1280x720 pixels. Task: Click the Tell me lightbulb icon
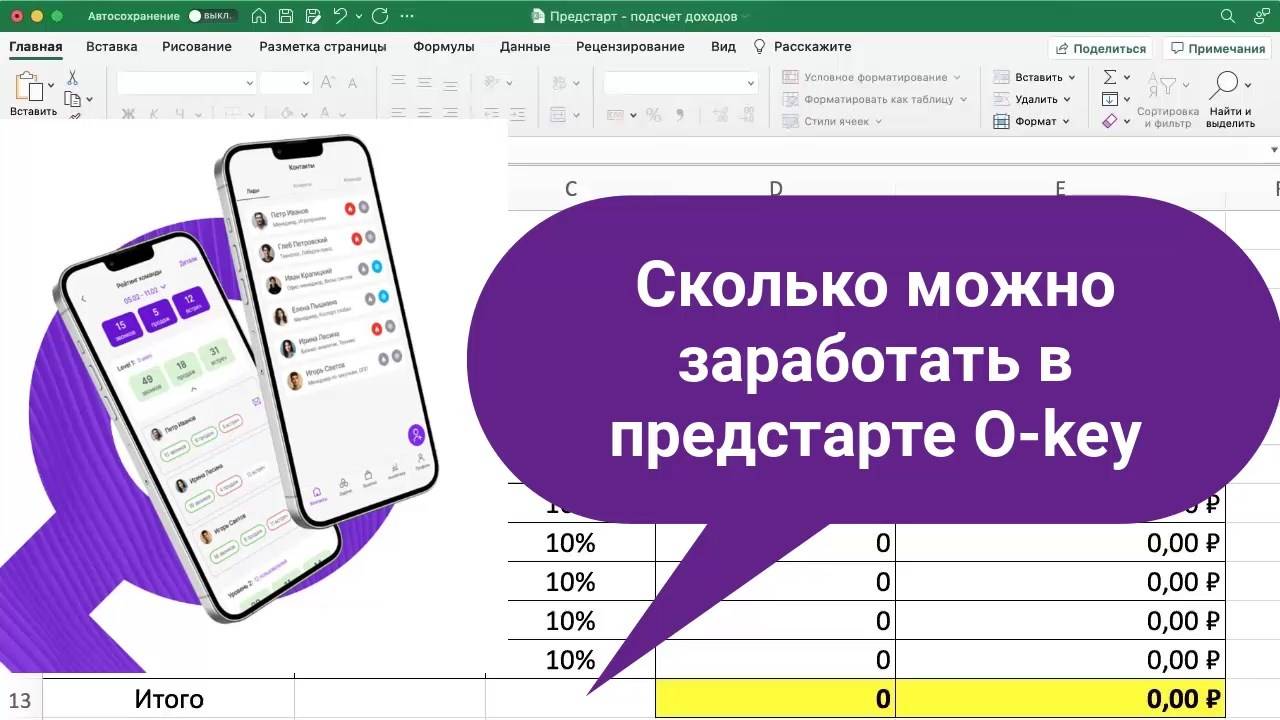point(759,47)
